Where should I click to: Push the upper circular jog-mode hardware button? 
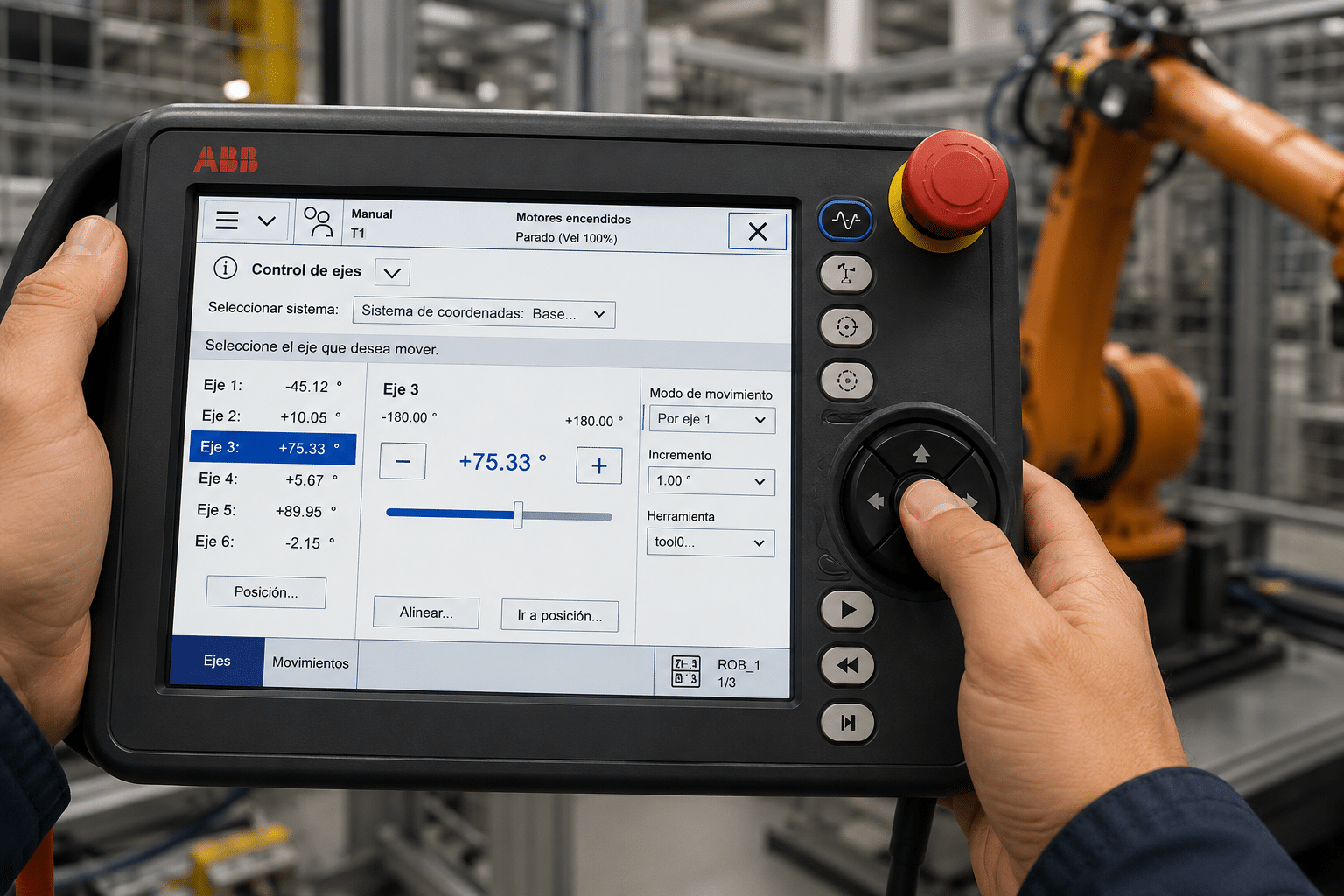click(847, 327)
